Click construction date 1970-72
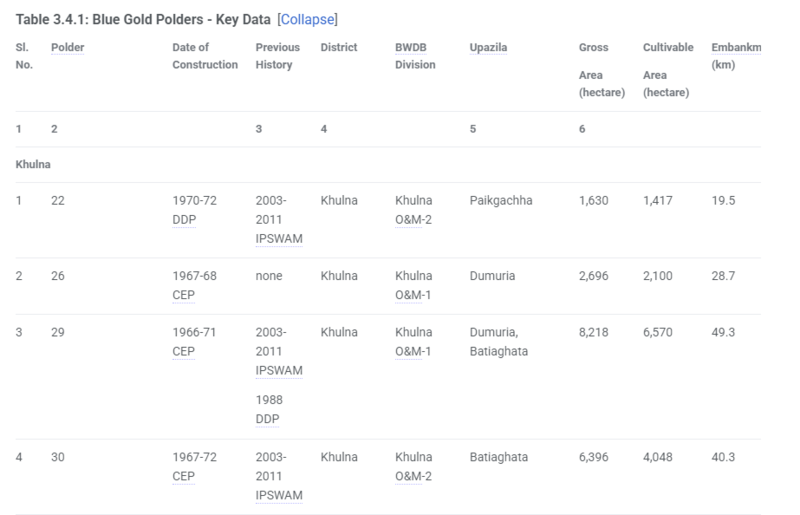The height and width of the screenshot is (515, 800). (194, 201)
